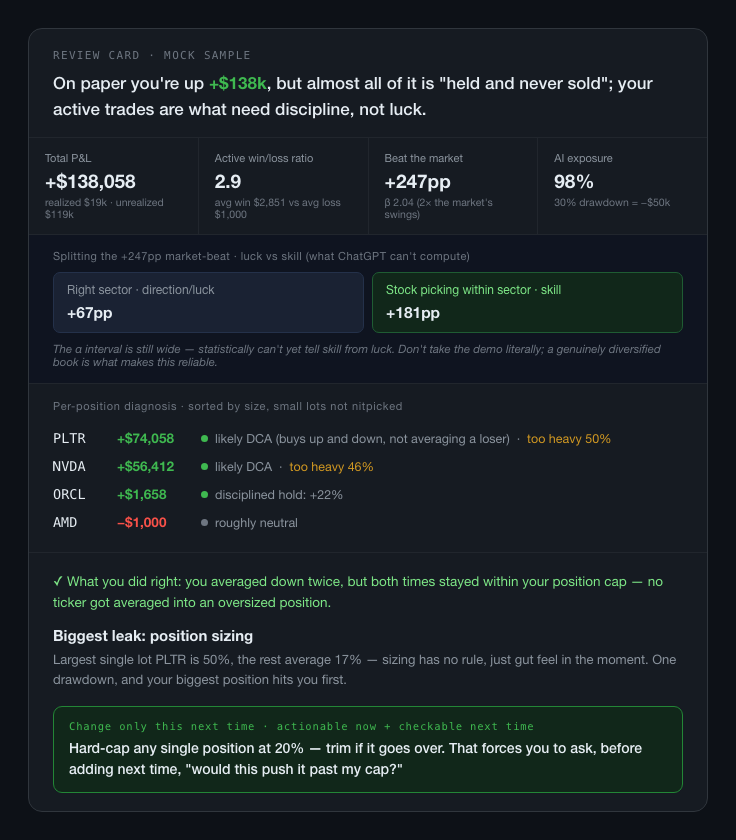
Task: Select the NVDA ticker symbol
Action: coord(69,467)
